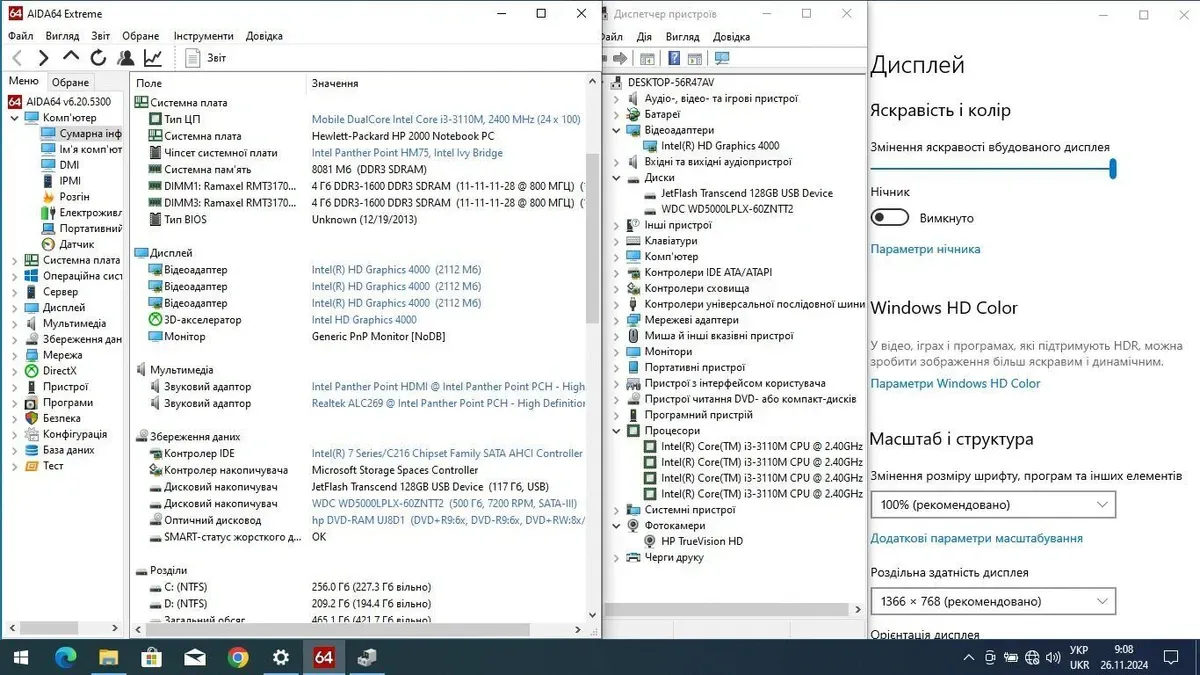Click the Refresh icon in AIDA64 toolbar
Screen dimensions: 1200x675
98,58
